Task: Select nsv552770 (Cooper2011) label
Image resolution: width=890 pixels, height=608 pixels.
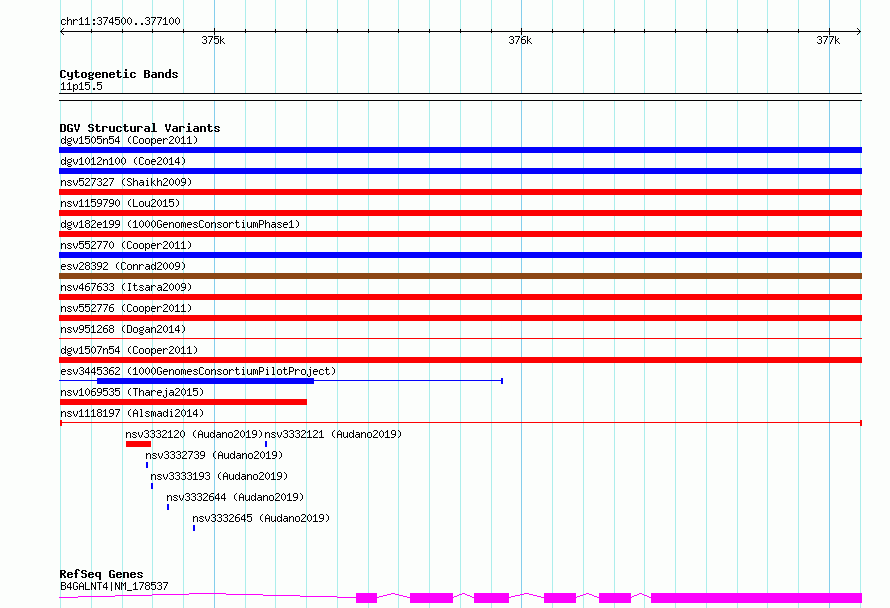Action: pos(126,245)
